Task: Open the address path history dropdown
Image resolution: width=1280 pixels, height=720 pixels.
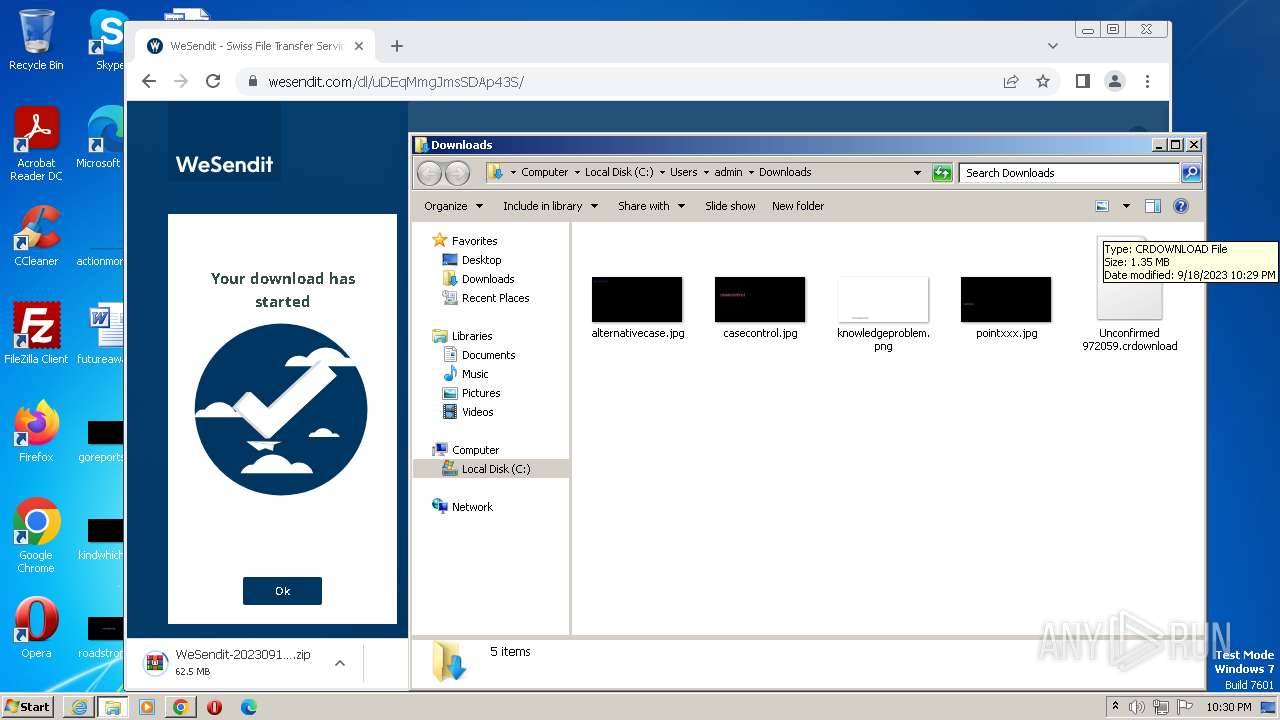Action: pos(917,173)
